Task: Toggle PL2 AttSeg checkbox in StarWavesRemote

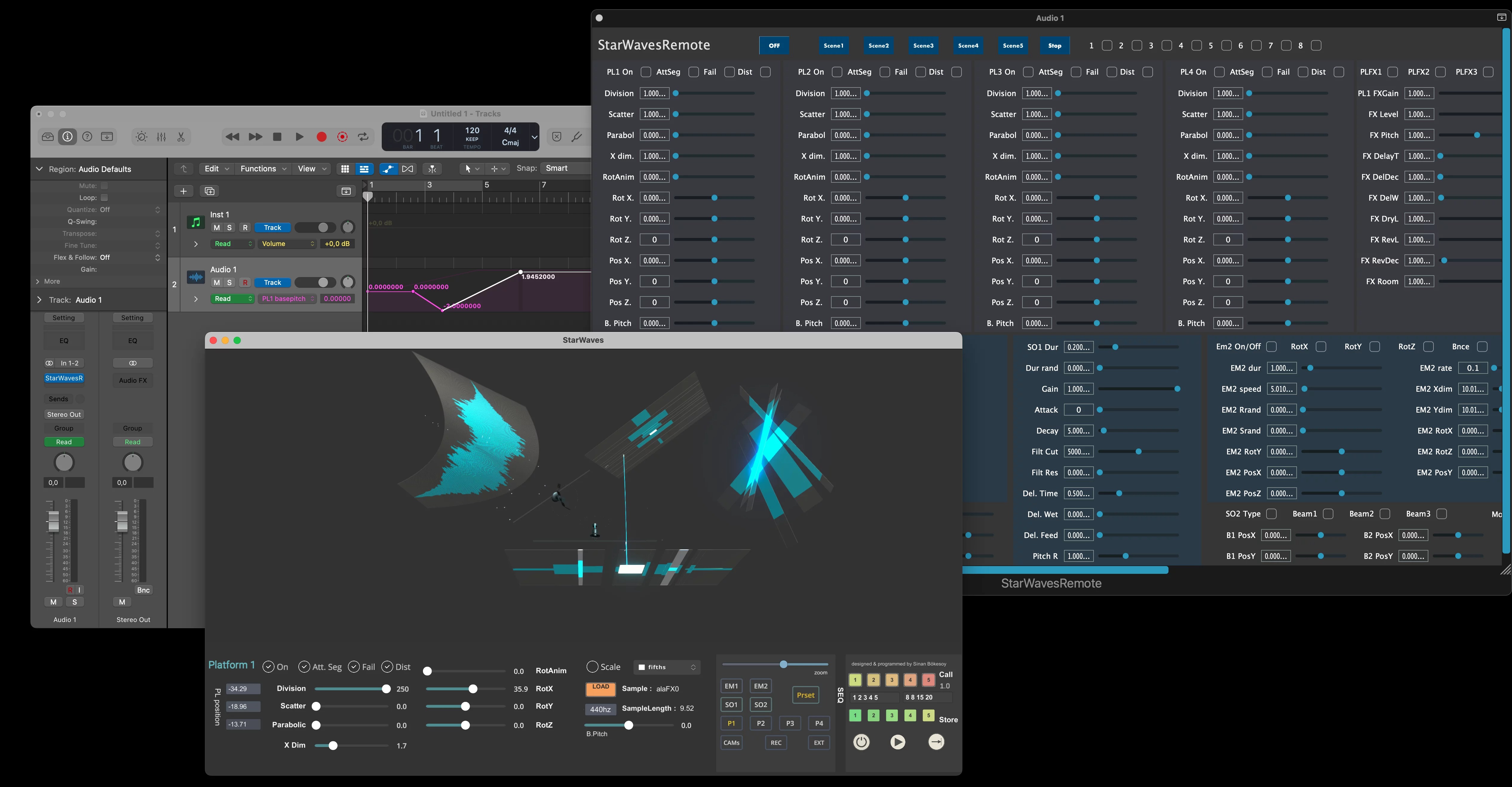Action: click(884, 72)
